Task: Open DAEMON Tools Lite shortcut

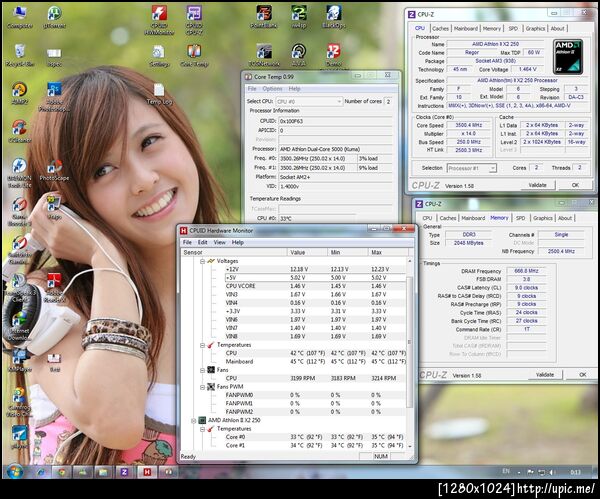Action: 20,173
